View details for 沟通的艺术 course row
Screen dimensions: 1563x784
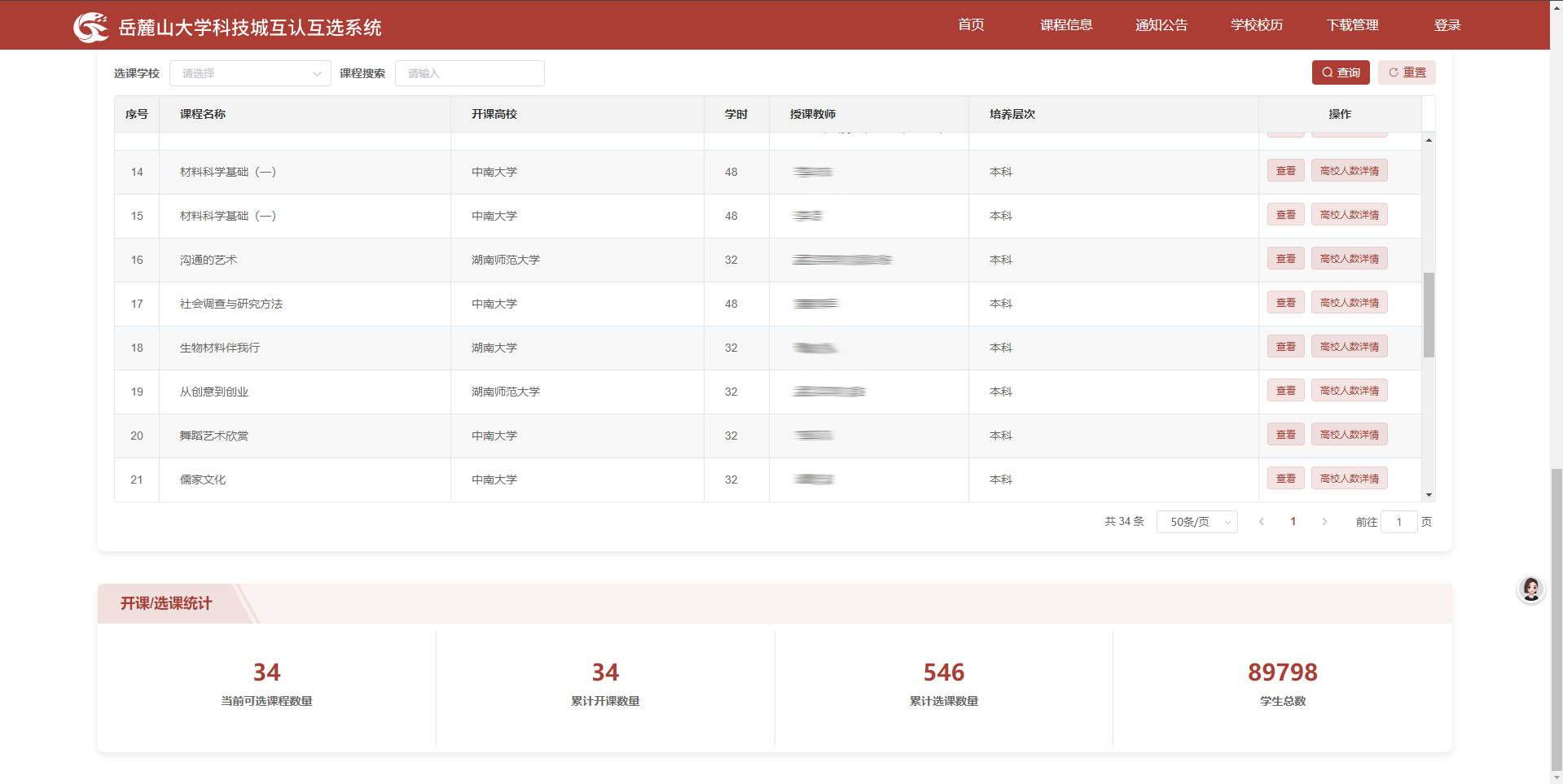(x=1285, y=259)
